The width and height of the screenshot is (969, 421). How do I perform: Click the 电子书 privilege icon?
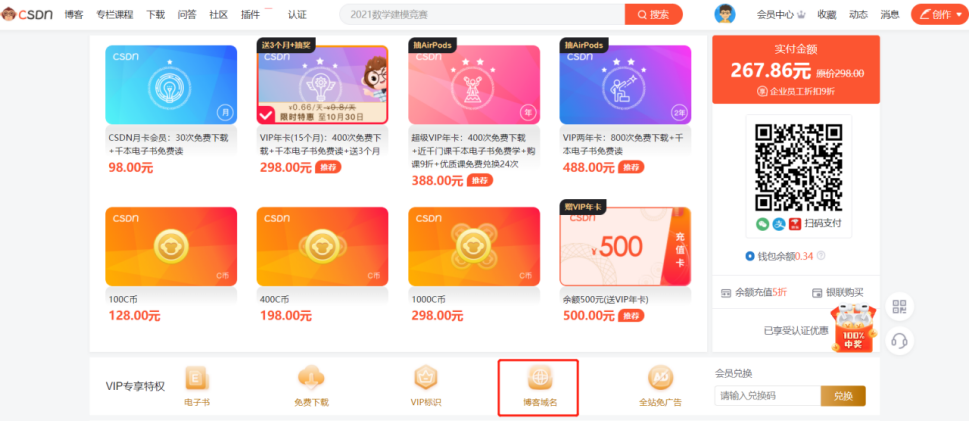[x=197, y=377]
